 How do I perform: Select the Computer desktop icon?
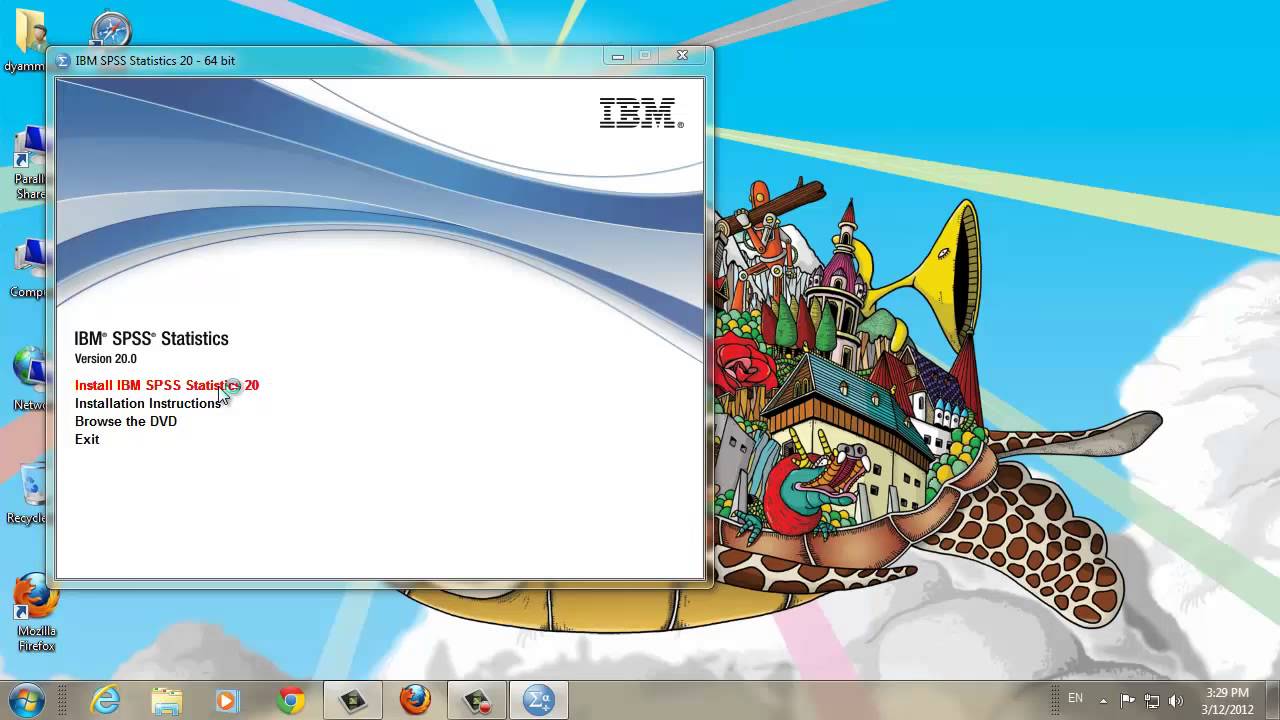[30, 267]
